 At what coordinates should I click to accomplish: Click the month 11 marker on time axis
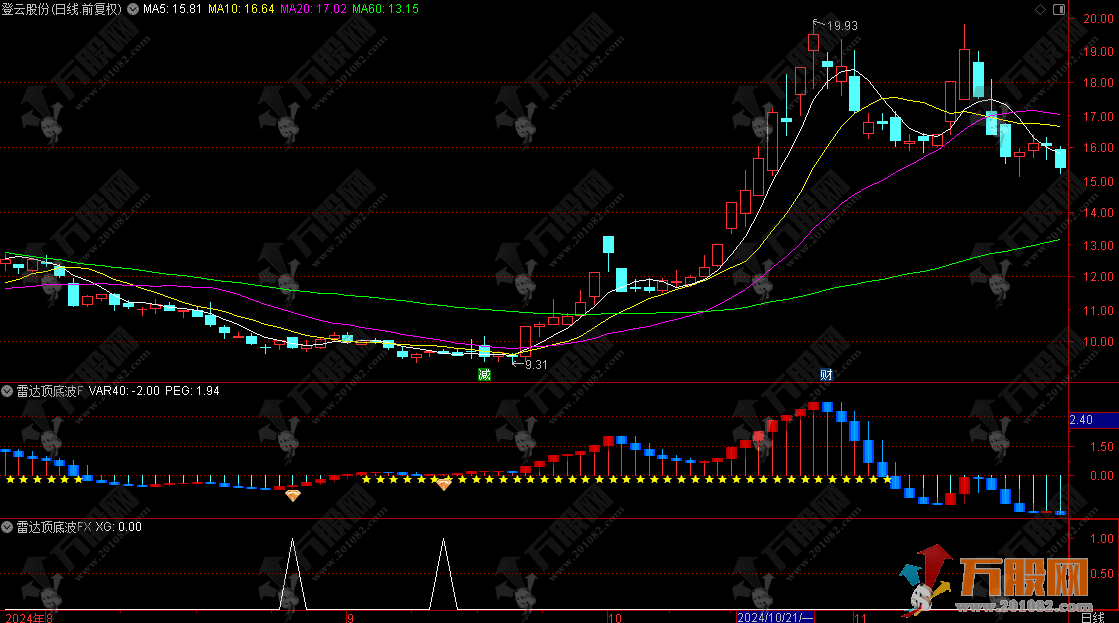[x=860, y=617]
